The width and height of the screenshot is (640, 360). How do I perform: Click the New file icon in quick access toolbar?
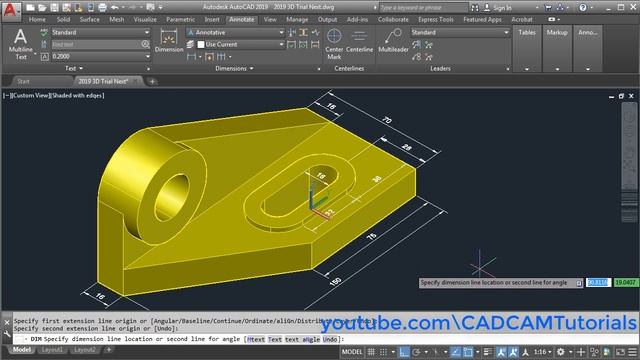(x=30, y=7)
